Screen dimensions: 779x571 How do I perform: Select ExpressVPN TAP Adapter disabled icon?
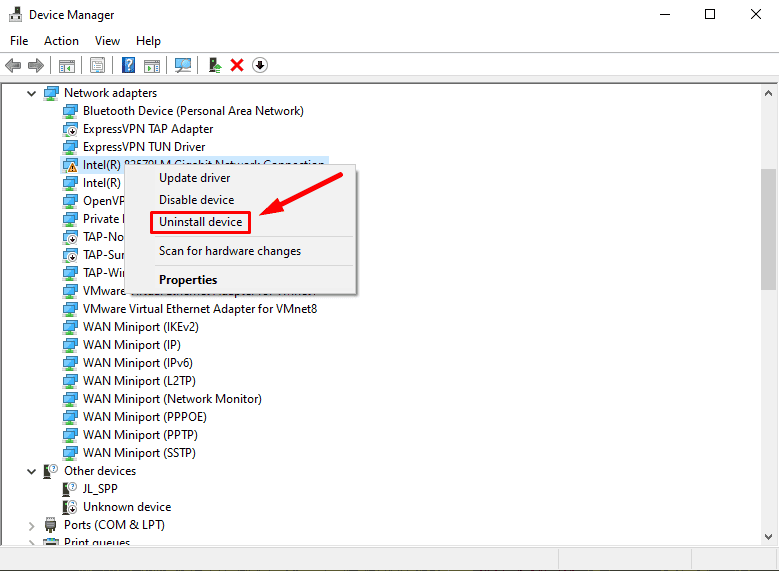pos(70,129)
